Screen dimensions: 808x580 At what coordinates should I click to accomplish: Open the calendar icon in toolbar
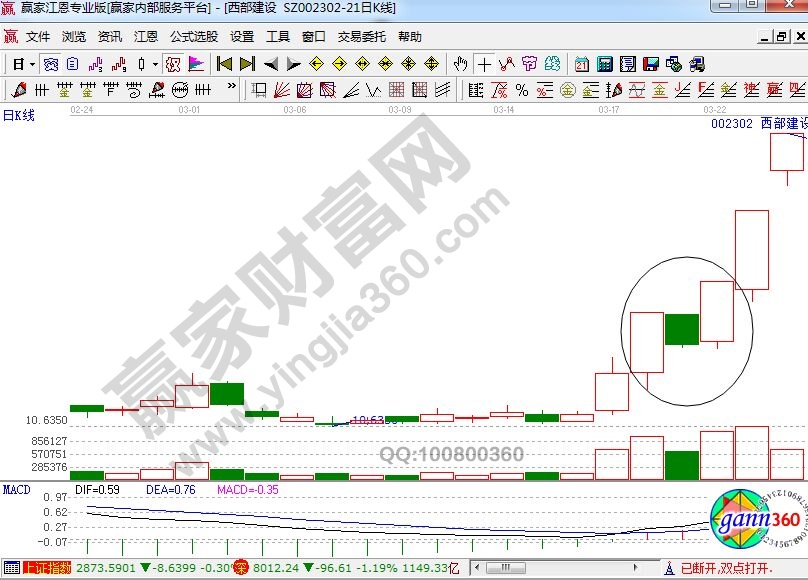(582, 64)
